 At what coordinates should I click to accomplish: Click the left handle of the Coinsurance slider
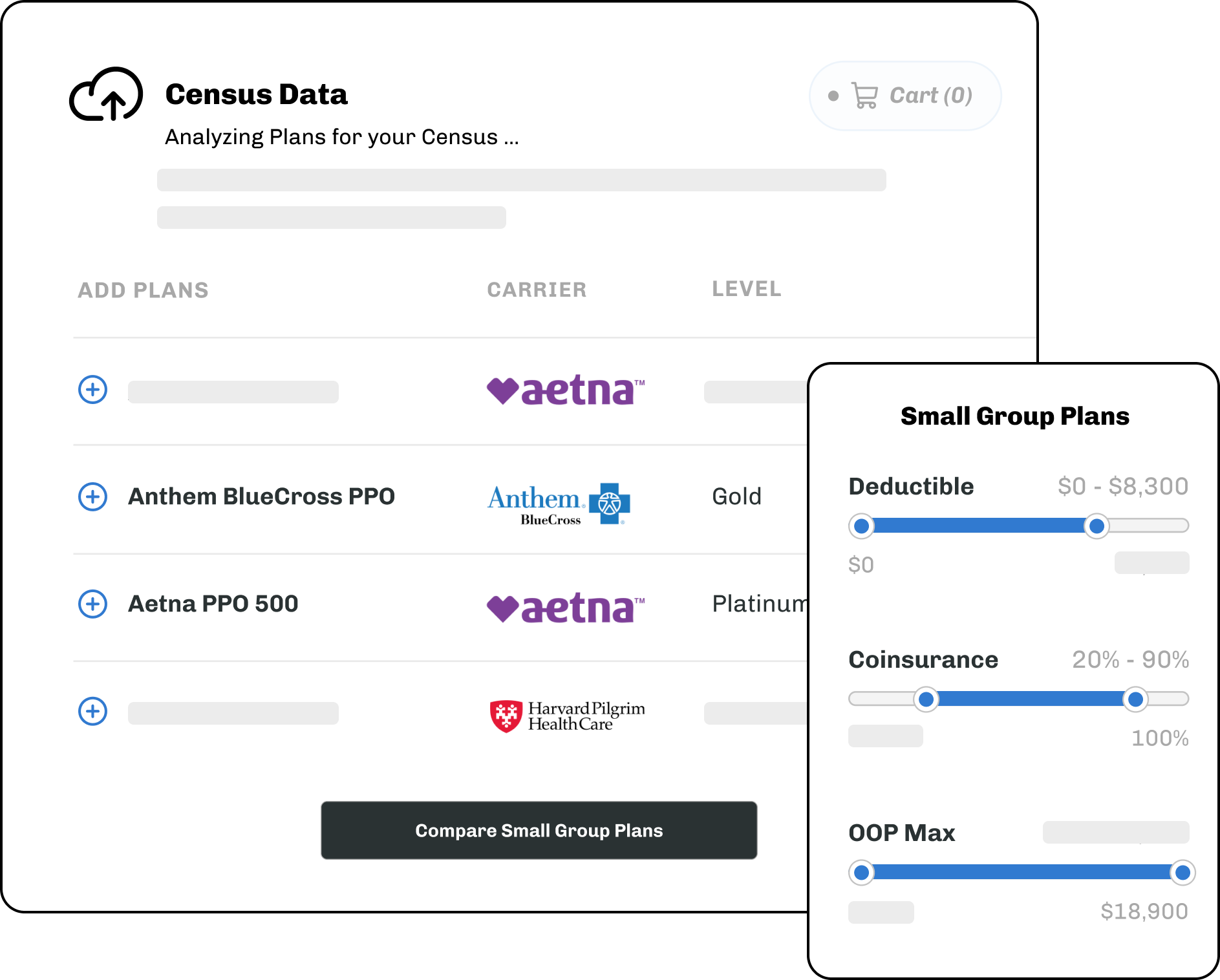click(x=927, y=699)
